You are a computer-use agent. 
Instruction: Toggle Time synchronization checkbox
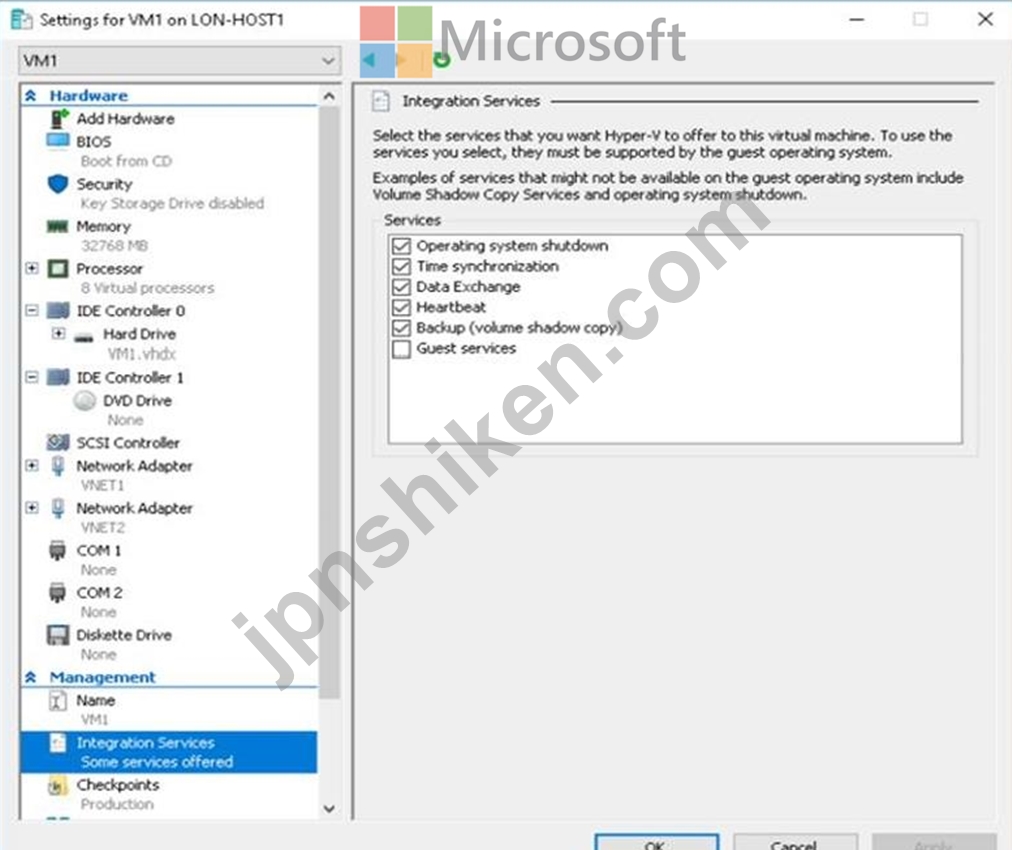click(401, 267)
